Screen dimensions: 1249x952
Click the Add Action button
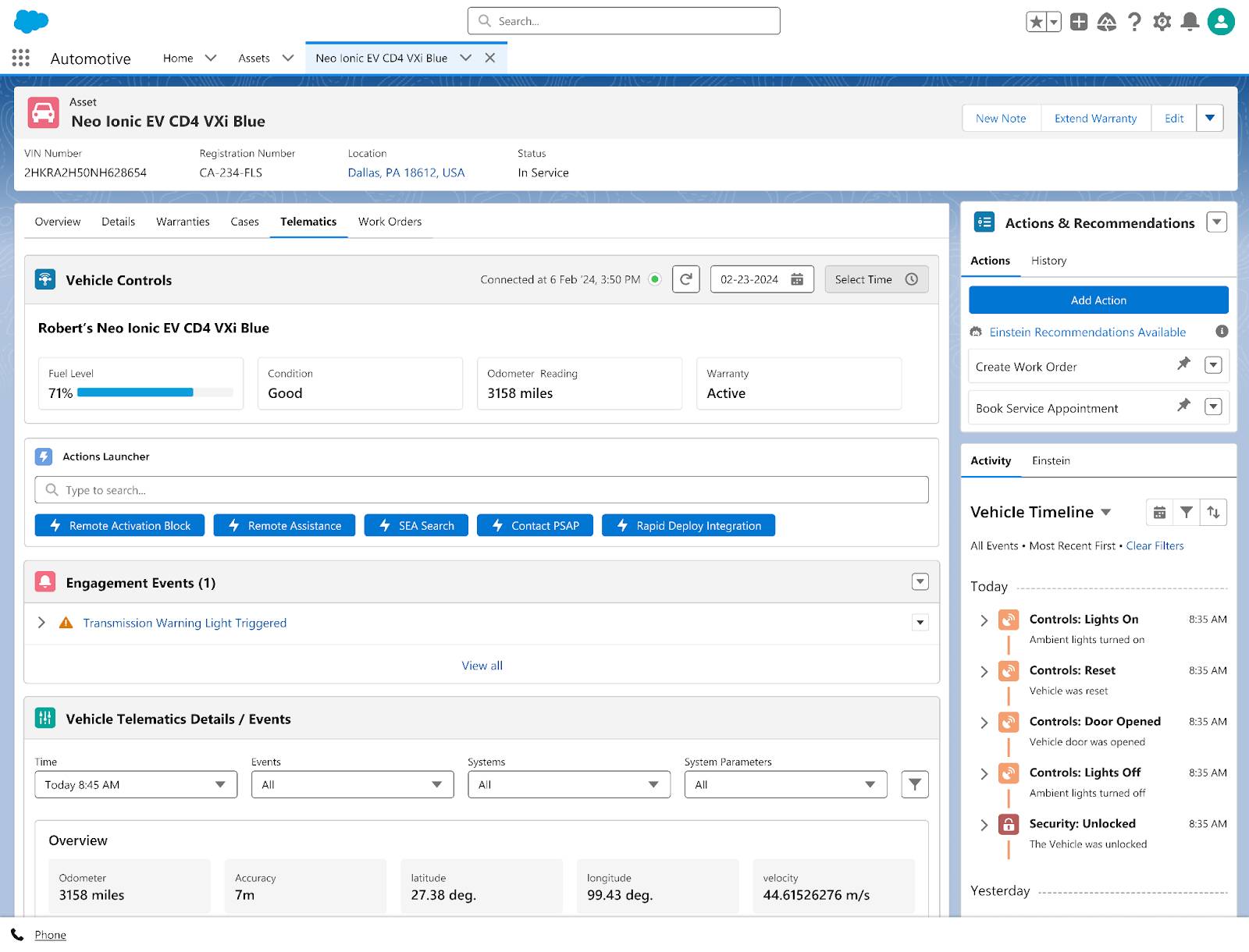[1098, 300]
